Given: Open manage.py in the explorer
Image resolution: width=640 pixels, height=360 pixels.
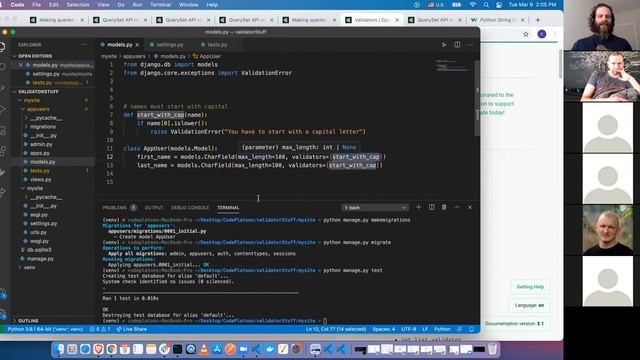Looking at the screenshot, I should [40, 259].
